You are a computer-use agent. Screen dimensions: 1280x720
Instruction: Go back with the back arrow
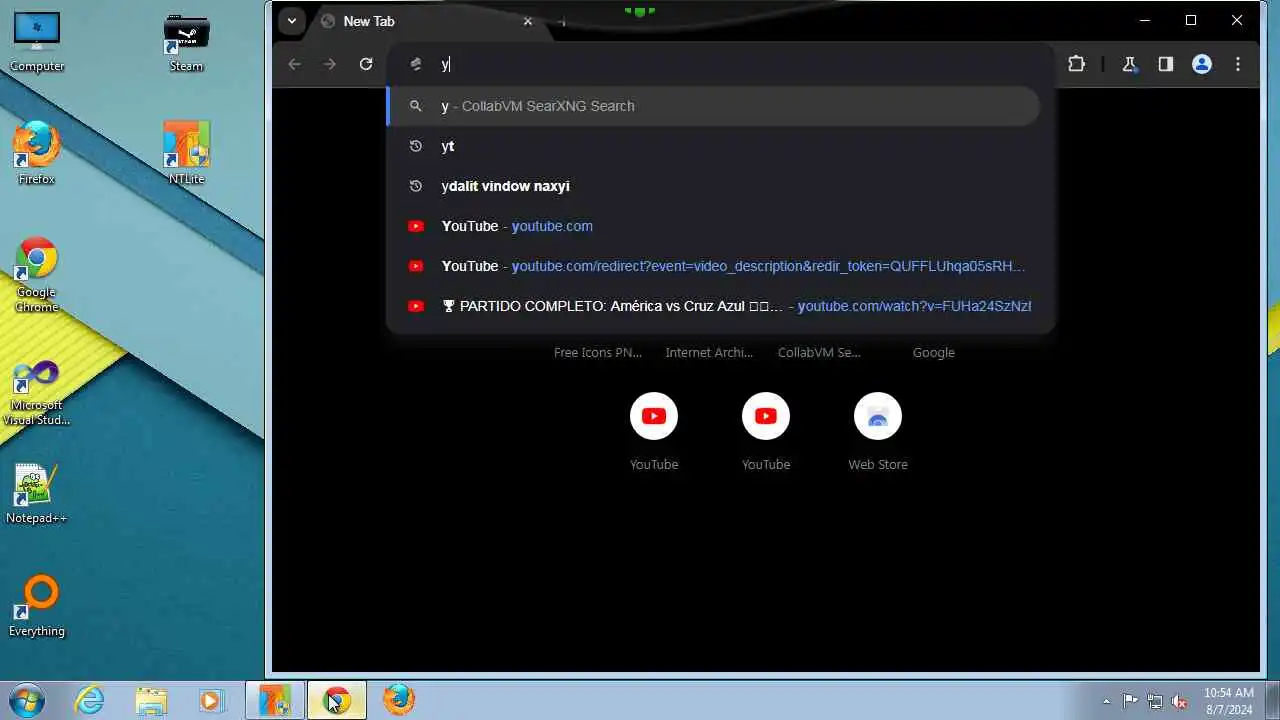click(294, 64)
